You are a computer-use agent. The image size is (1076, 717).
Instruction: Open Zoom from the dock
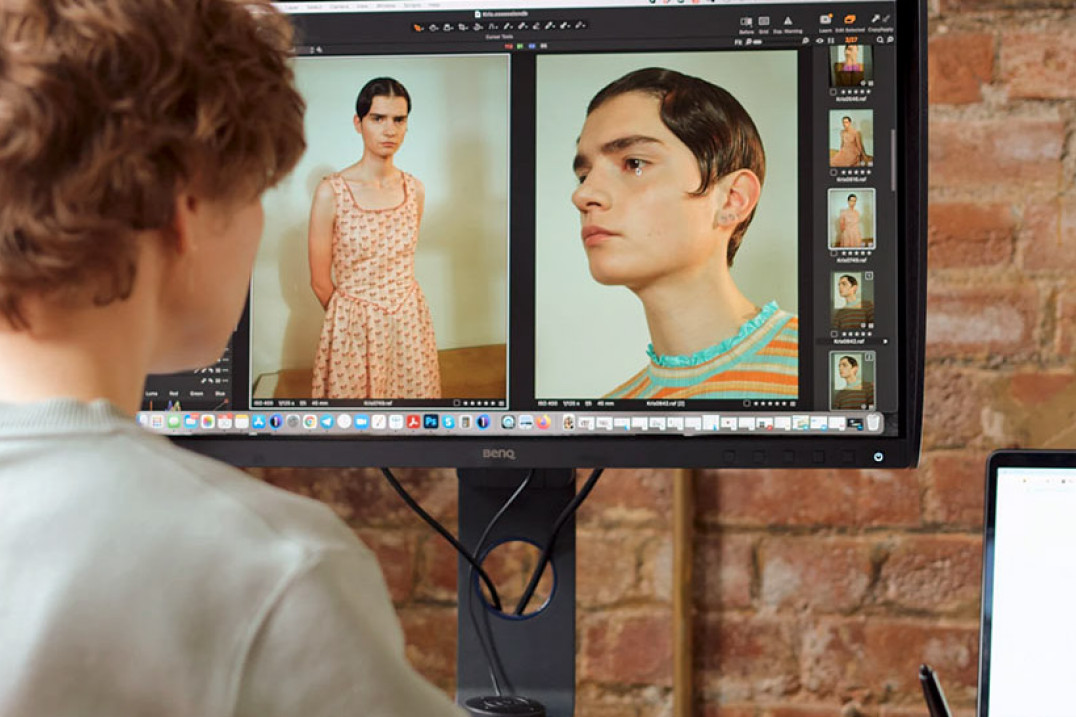[362, 422]
